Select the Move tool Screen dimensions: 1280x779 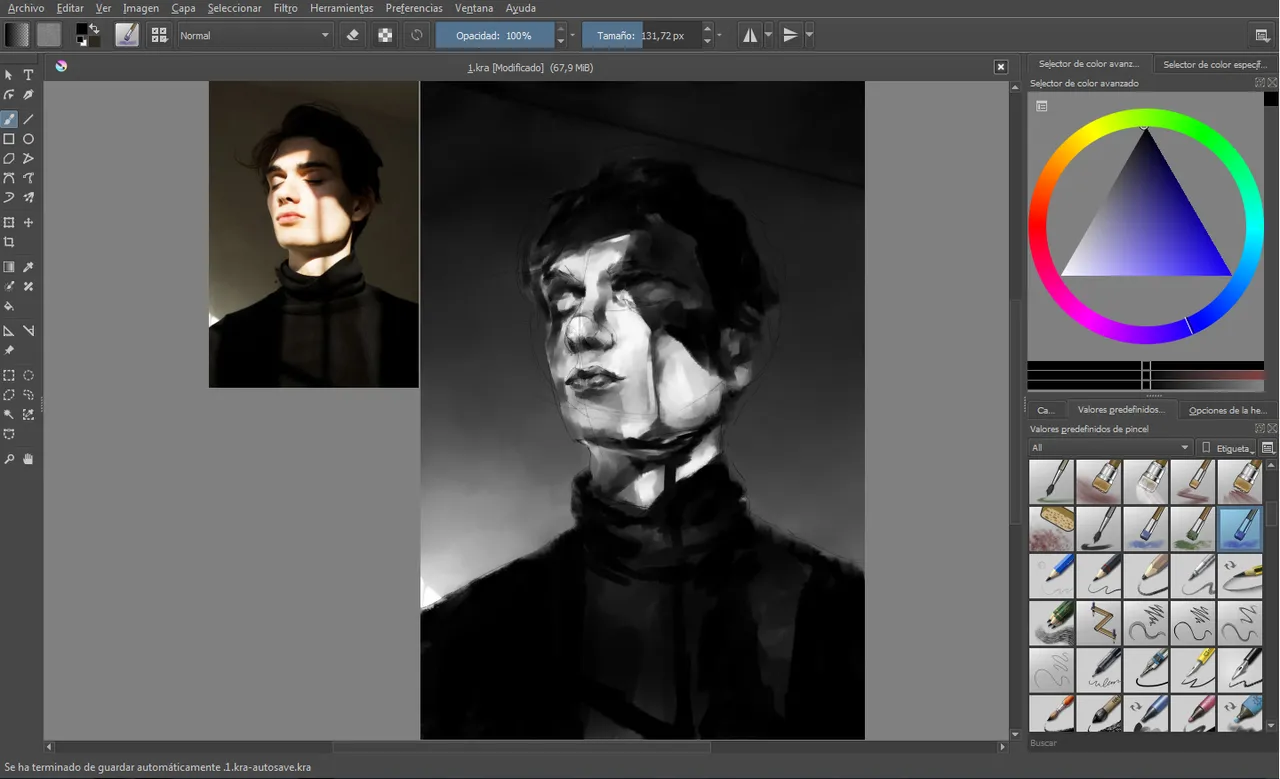(x=28, y=222)
